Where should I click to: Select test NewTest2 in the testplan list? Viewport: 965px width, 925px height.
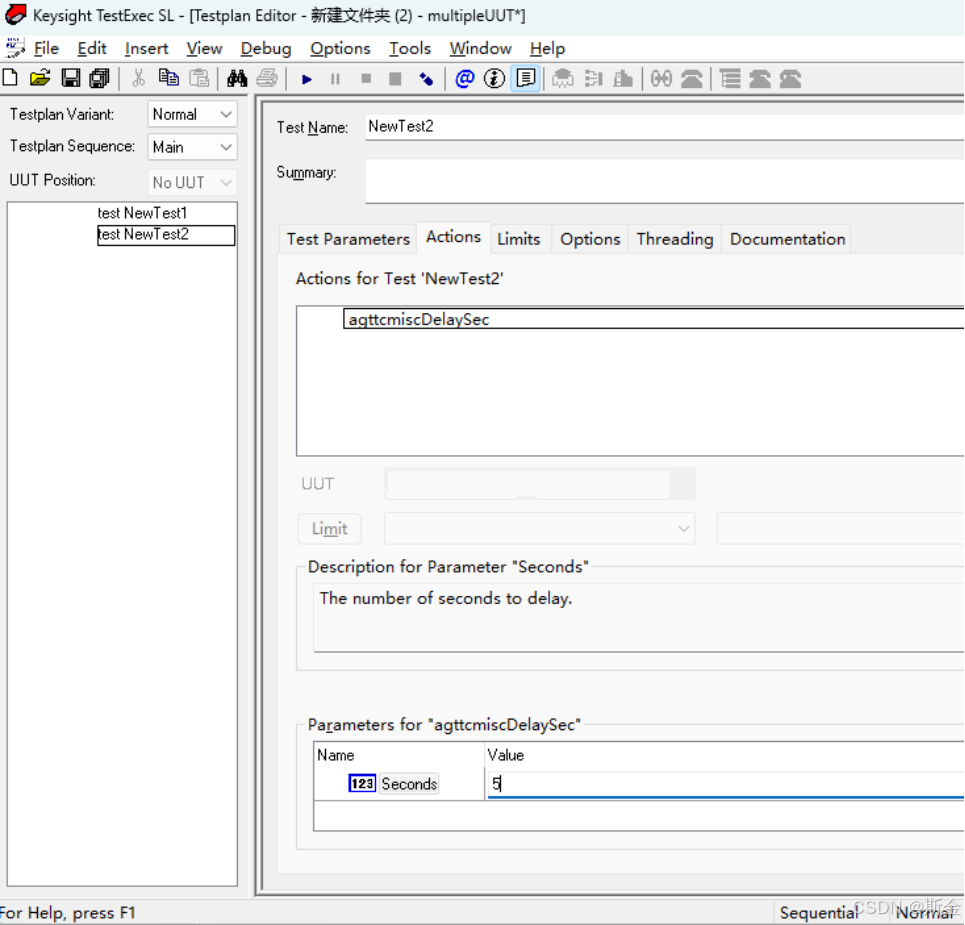tap(166, 234)
